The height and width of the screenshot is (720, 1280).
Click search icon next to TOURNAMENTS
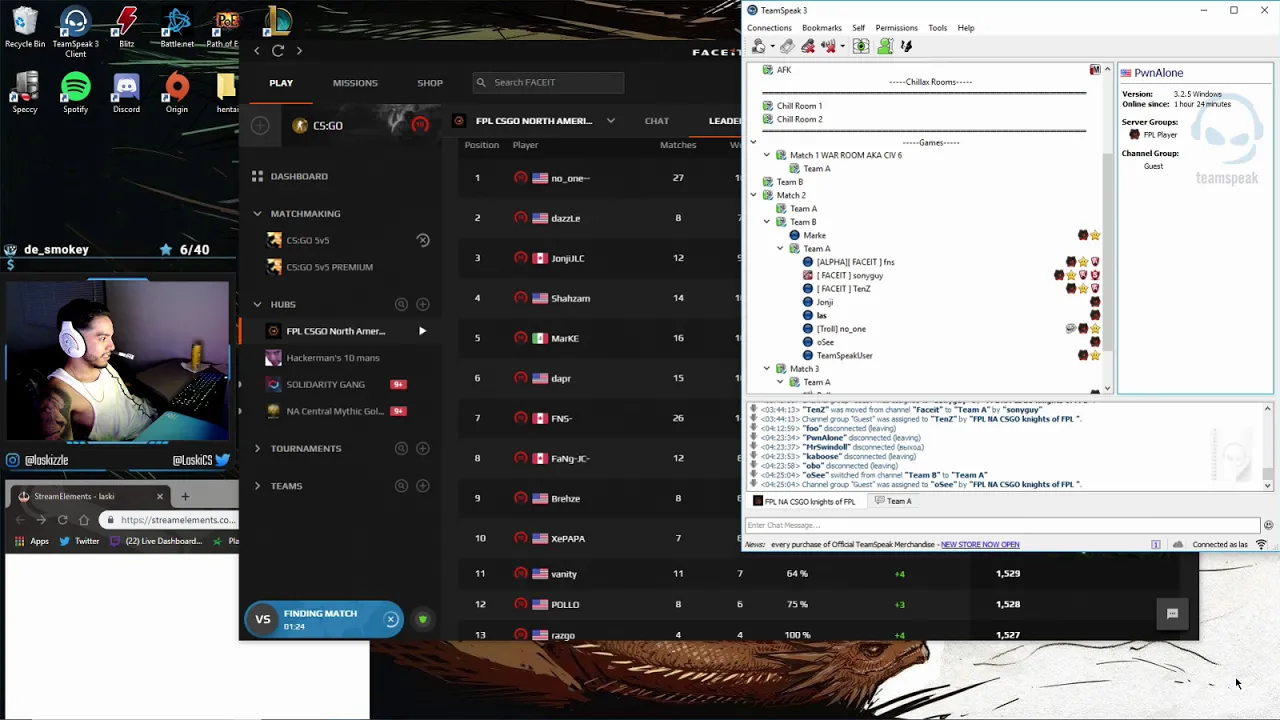tap(401, 448)
